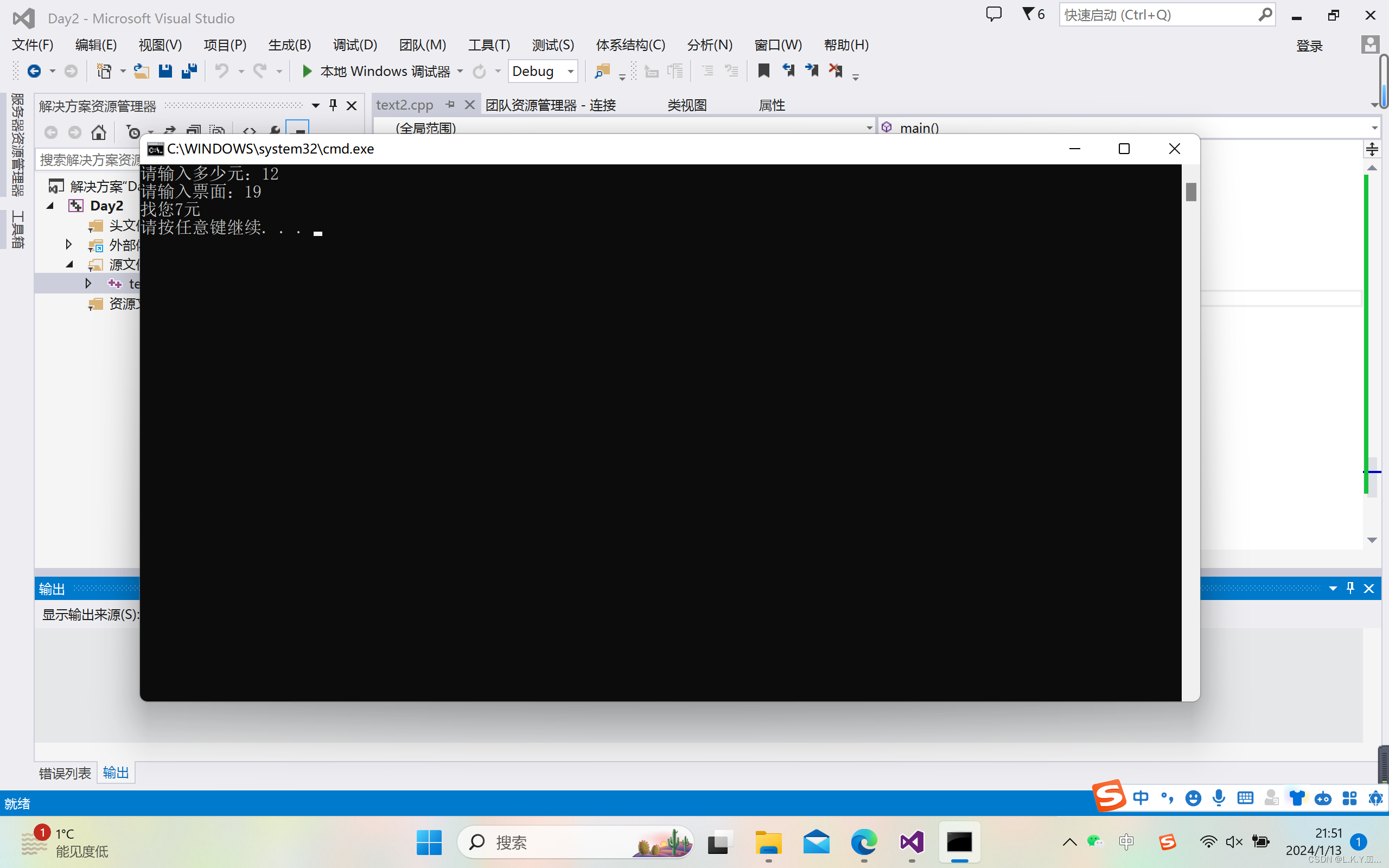Expand the text2.cpp file node
Image resolution: width=1389 pixels, height=868 pixels.
click(x=88, y=283)
